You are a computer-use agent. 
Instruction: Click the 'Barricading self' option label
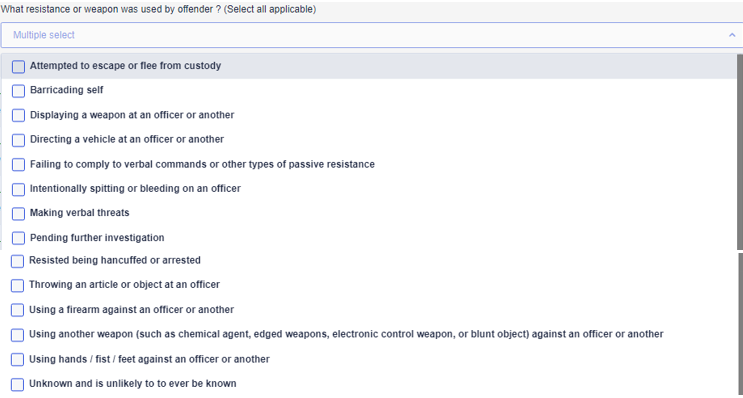click(66, 90)
